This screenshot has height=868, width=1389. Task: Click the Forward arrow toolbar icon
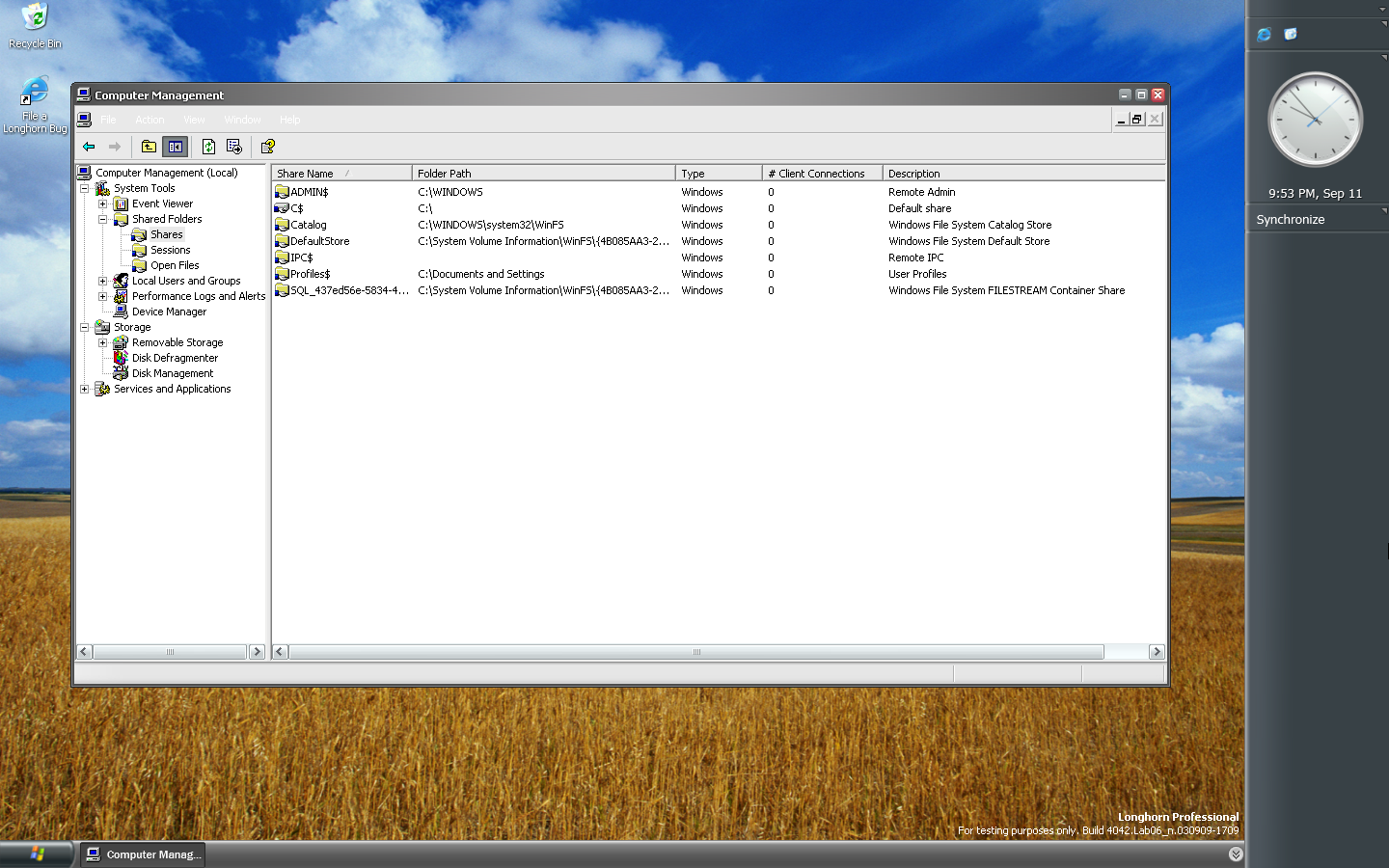coord(115,147)
